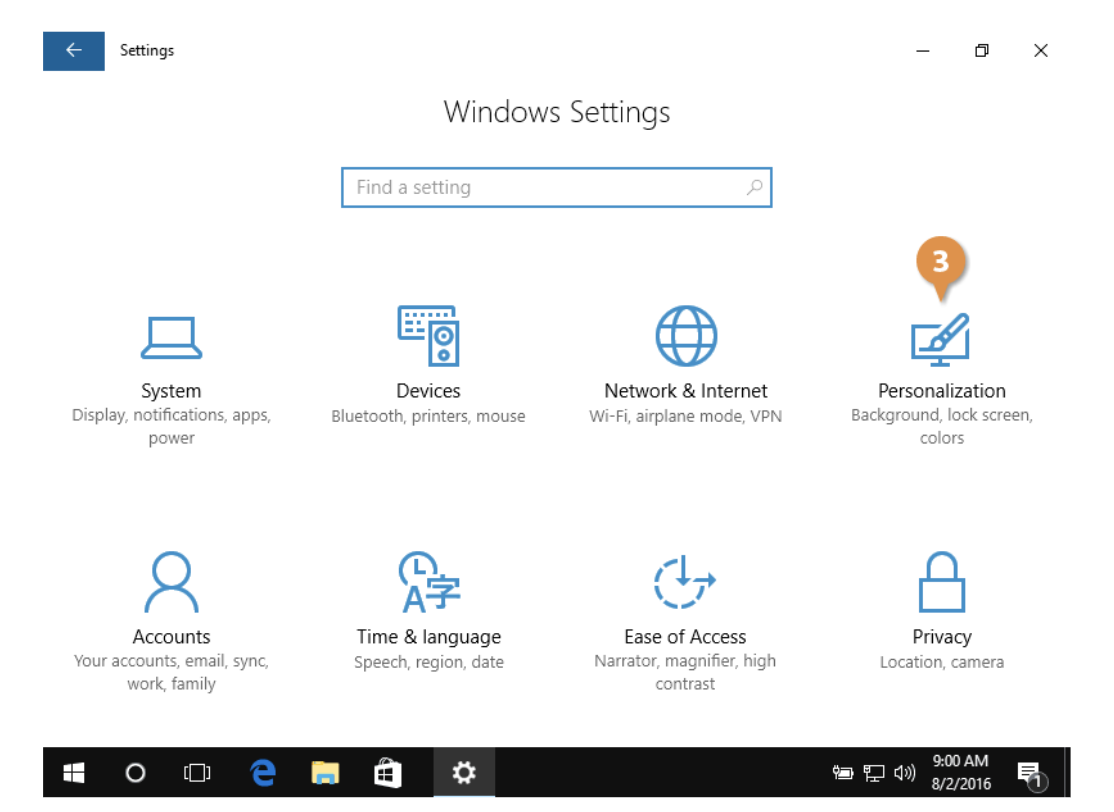Viewport: 1114px width, 812px height.
Task: Click the taskbar clock showing 9:00 AM
Action: pyautogui.click(x=961, y=772)
